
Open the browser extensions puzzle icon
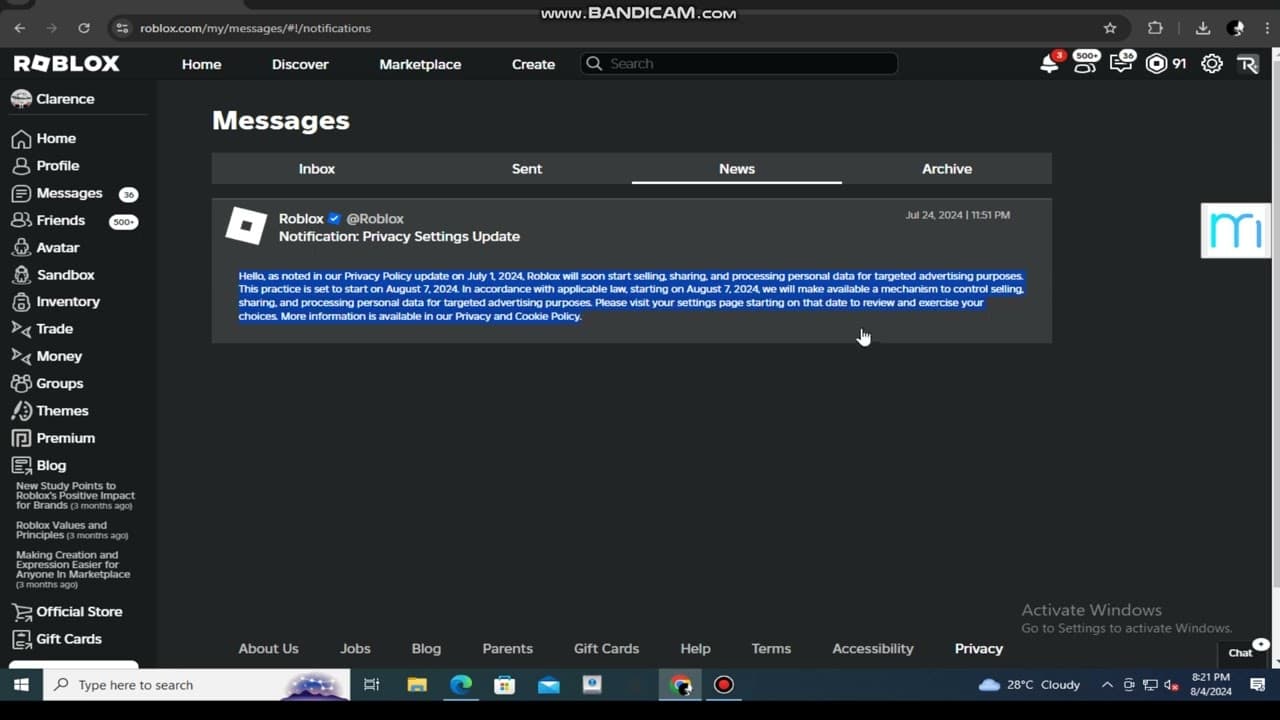pos(1155,28)
